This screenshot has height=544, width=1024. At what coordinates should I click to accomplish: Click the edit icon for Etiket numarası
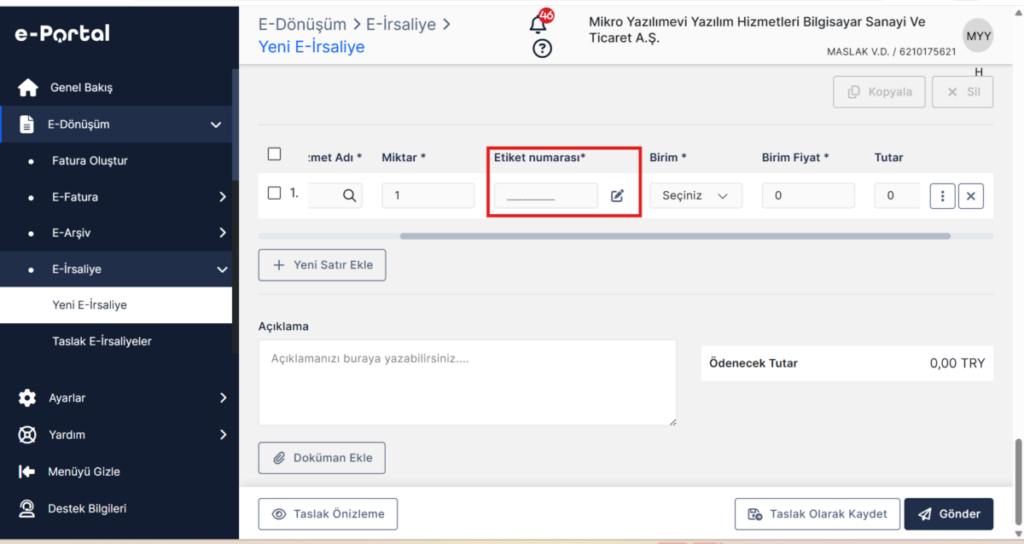click(617, 196)
